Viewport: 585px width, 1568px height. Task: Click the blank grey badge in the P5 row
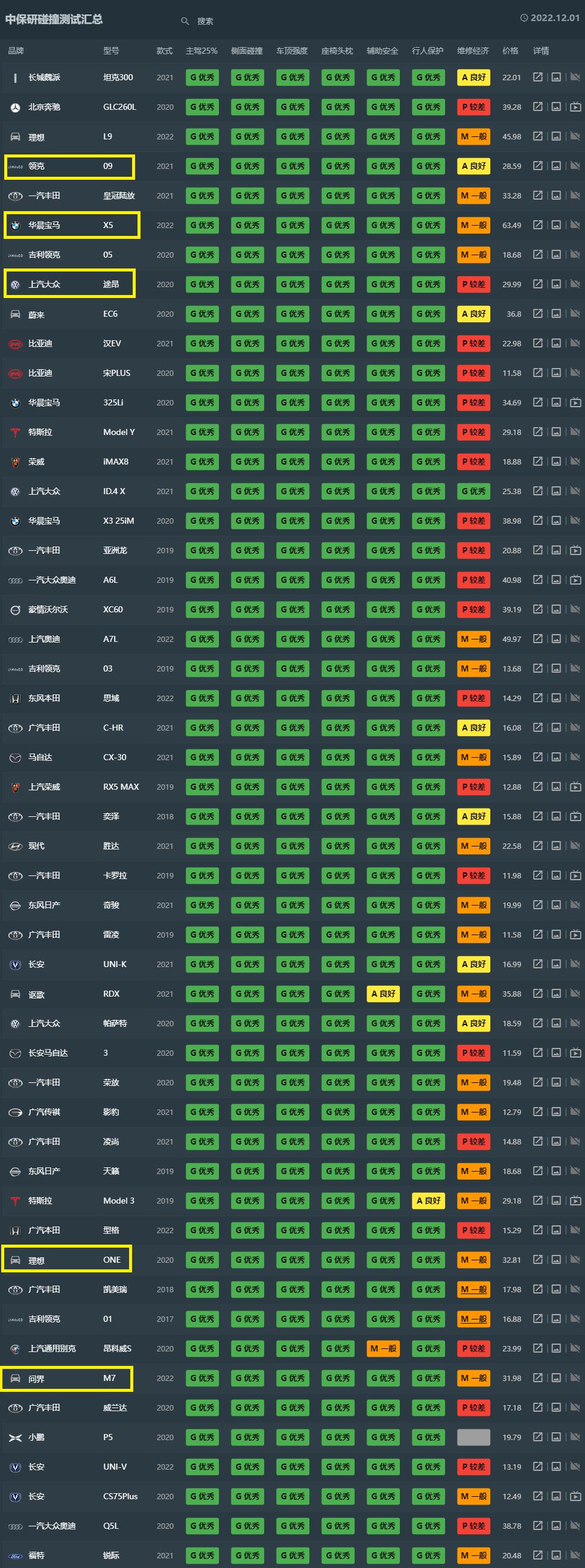473,1437
